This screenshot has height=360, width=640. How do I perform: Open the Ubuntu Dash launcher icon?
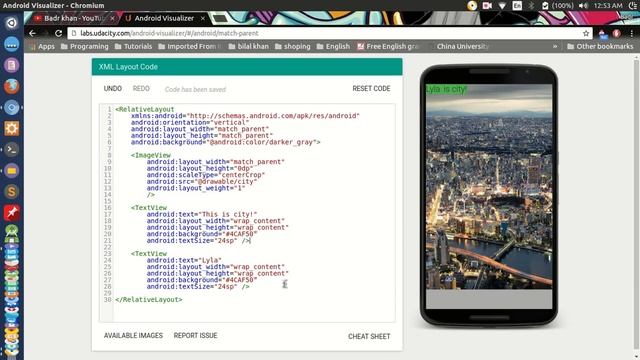coord(11,23)
